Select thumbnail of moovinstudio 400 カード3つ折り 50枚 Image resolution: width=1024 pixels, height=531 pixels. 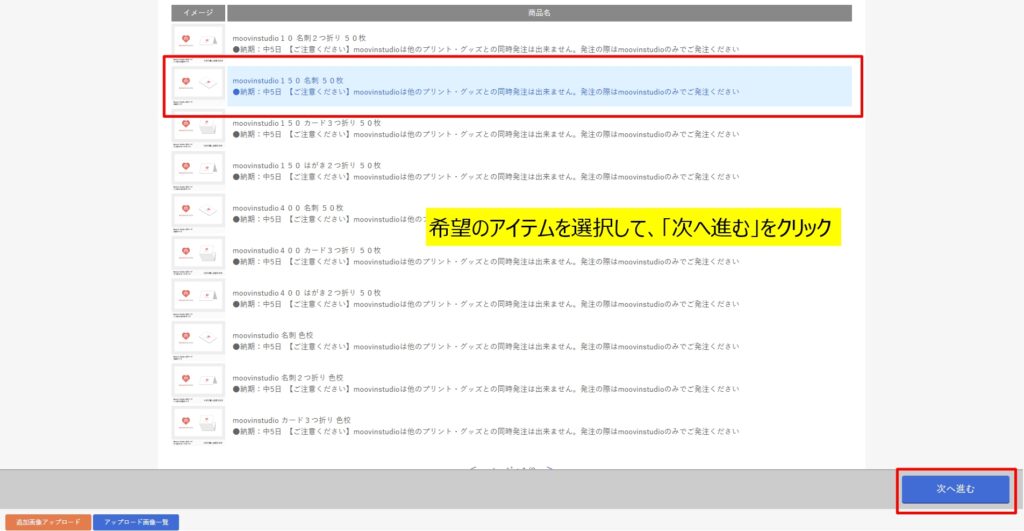198,254
